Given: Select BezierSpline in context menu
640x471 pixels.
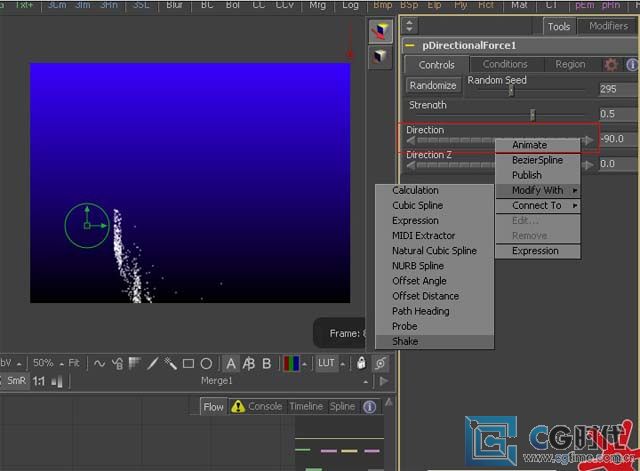Looking at the screenshot, I should click(538, 160).
